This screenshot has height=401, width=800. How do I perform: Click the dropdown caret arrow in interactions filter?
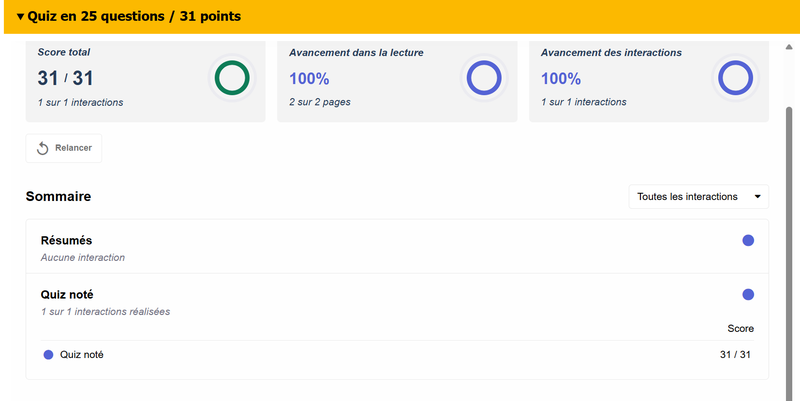(x=757, y=197)
